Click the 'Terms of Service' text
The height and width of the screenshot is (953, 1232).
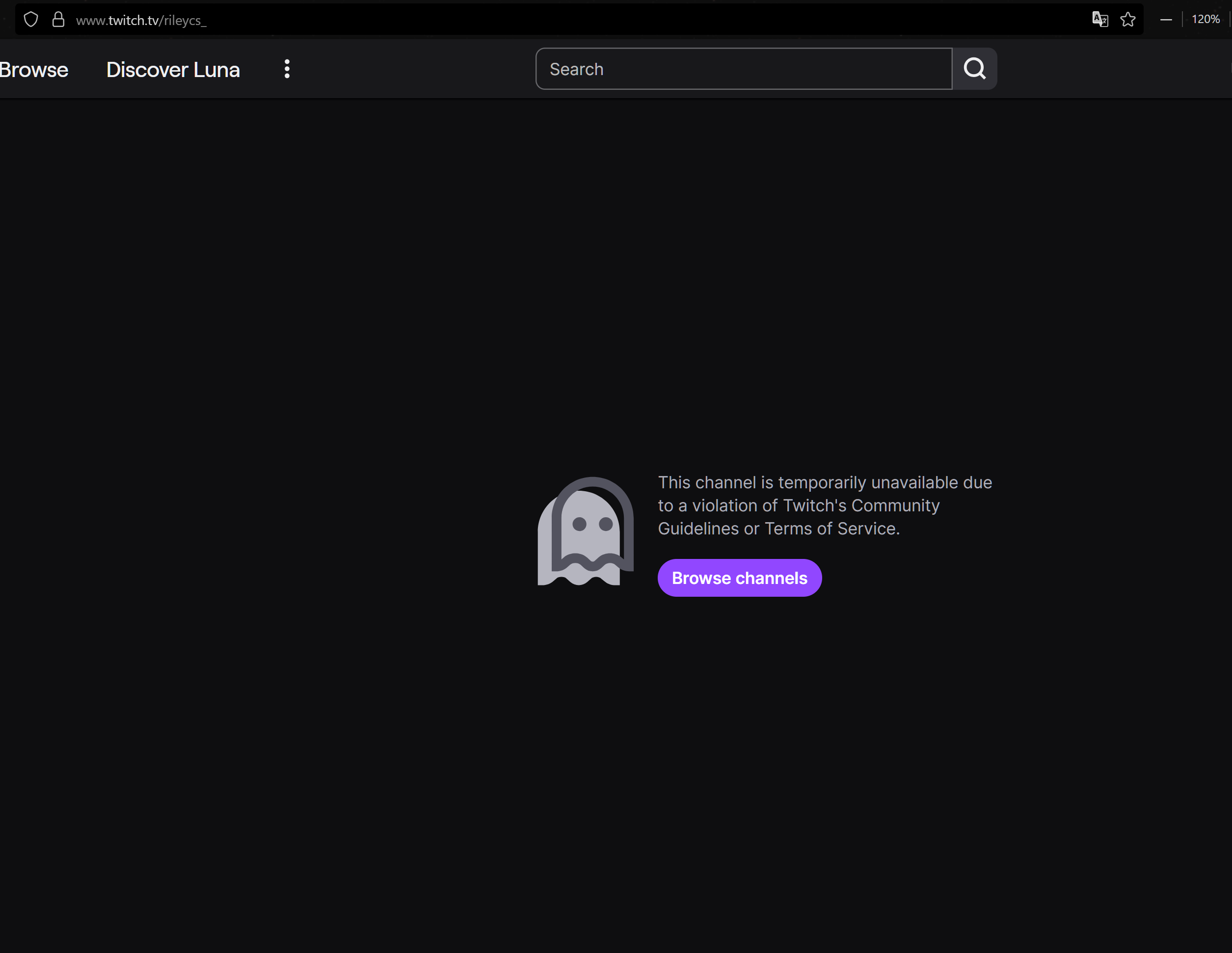831,529
